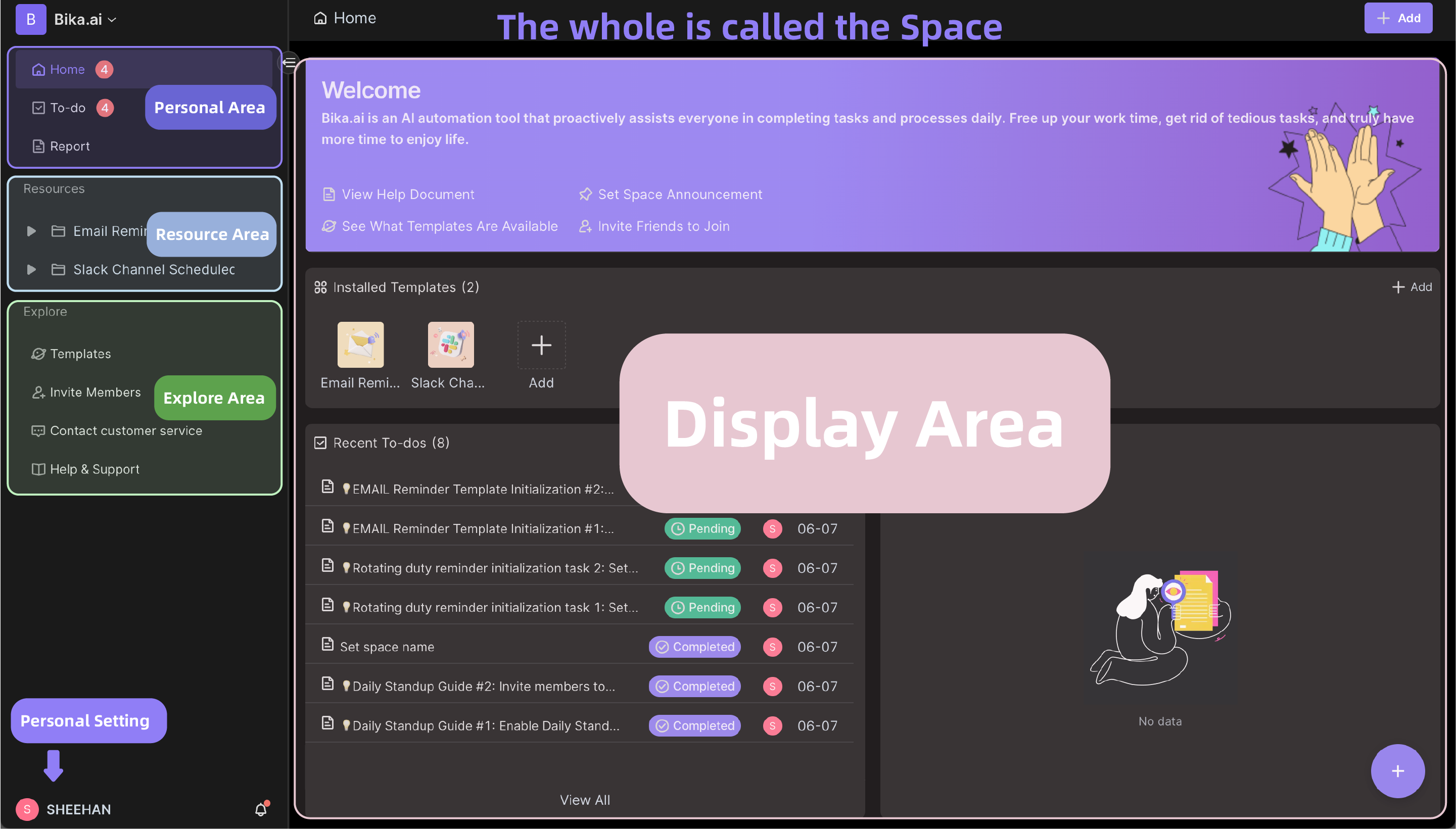The width and height of the screenshot is (1456, 829).
Task: Click the Recent To-dos header checkbox icon
Action: coord(320,443)
